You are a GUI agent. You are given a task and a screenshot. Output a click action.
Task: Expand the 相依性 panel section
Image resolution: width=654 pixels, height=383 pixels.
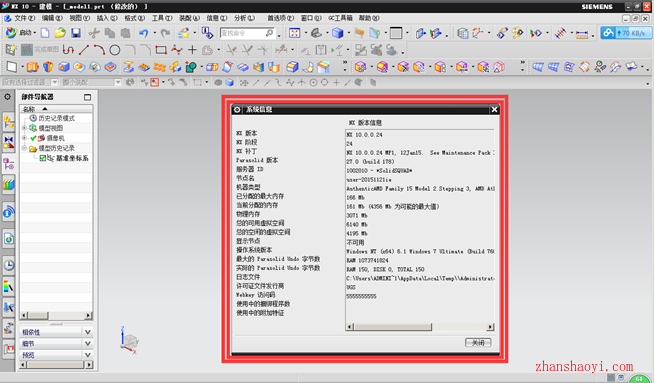click(x=88, y=332)
